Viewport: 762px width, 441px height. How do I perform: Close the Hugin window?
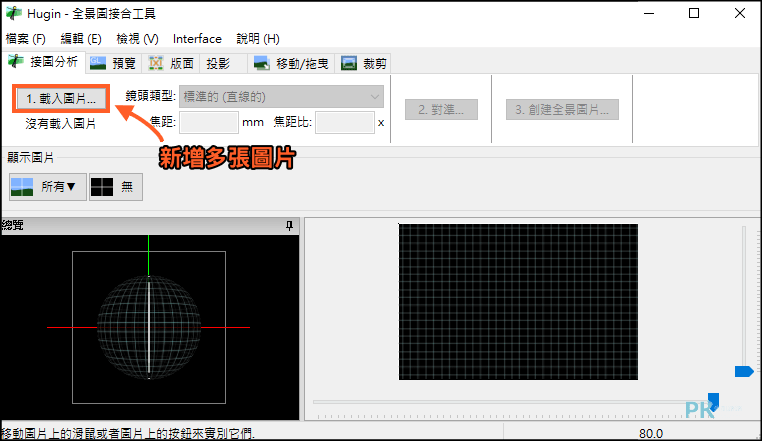[740, 13]
